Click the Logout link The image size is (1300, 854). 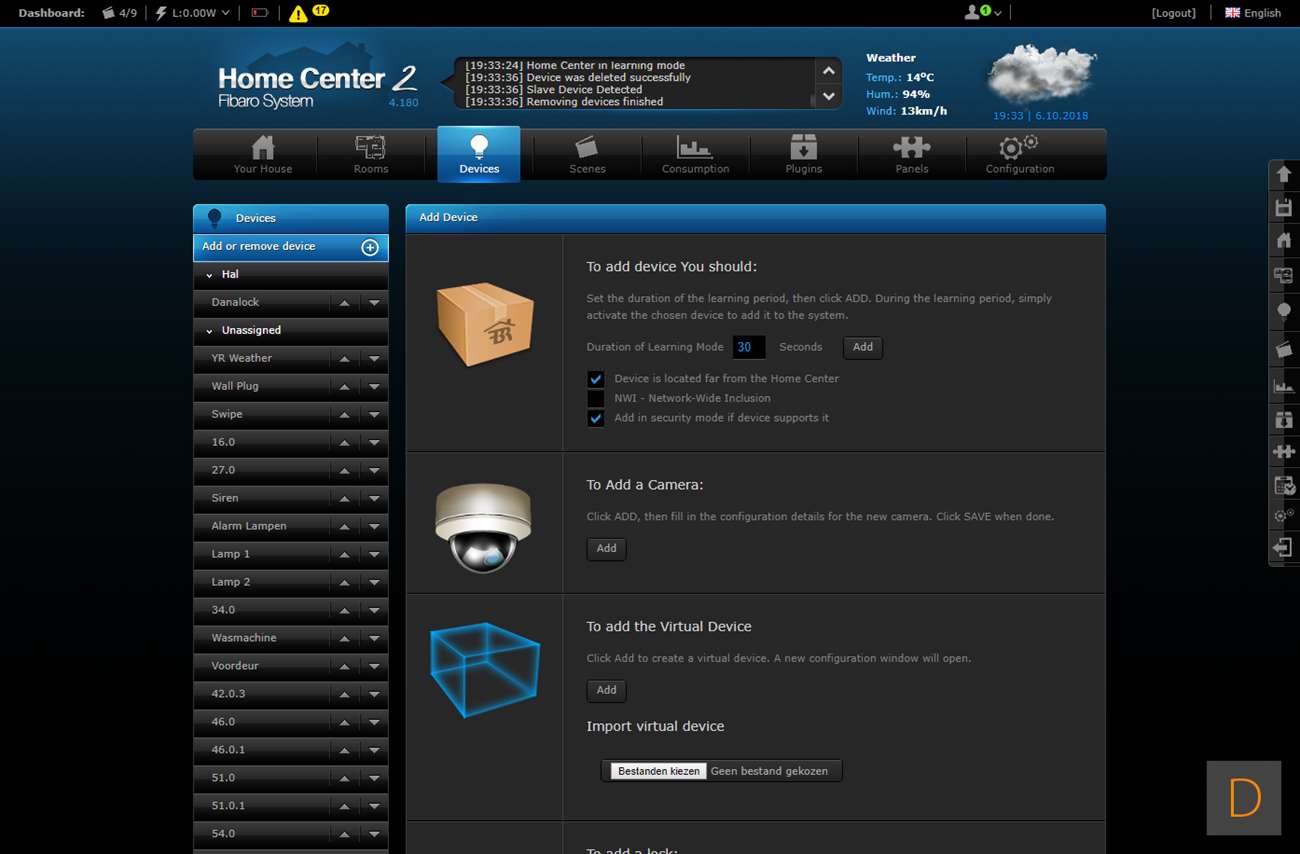(1174, 13)
